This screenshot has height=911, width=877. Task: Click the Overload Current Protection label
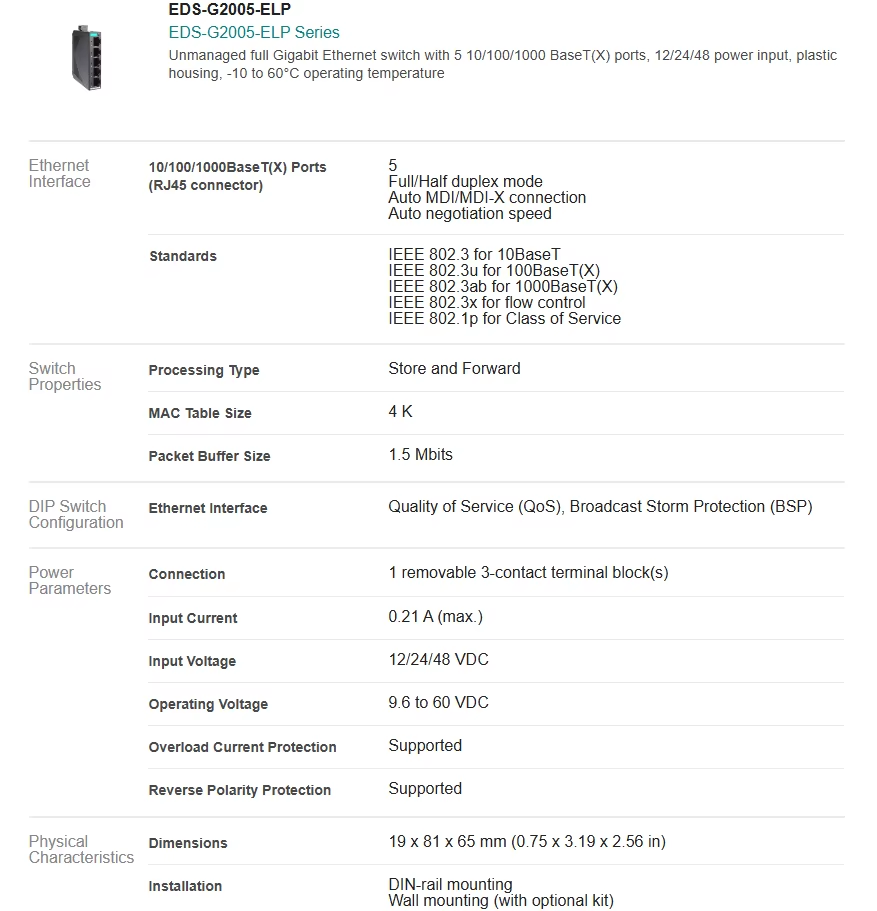(242, 747)
